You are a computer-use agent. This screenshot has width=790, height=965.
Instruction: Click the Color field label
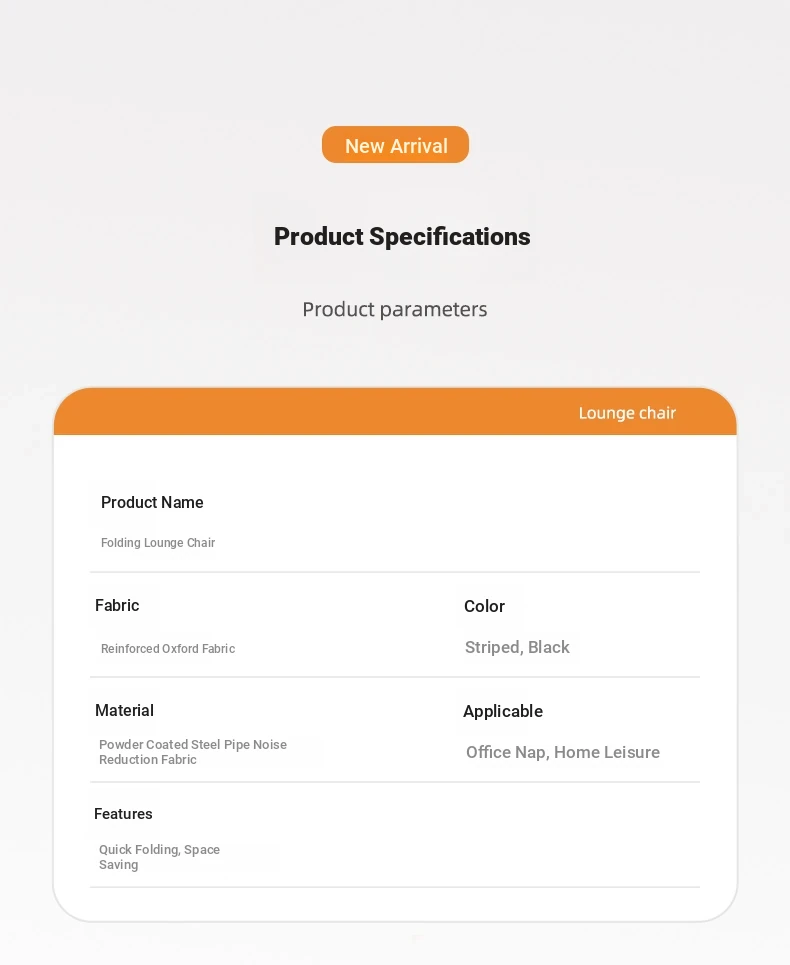pyautogui.click(x=484, y=606)
